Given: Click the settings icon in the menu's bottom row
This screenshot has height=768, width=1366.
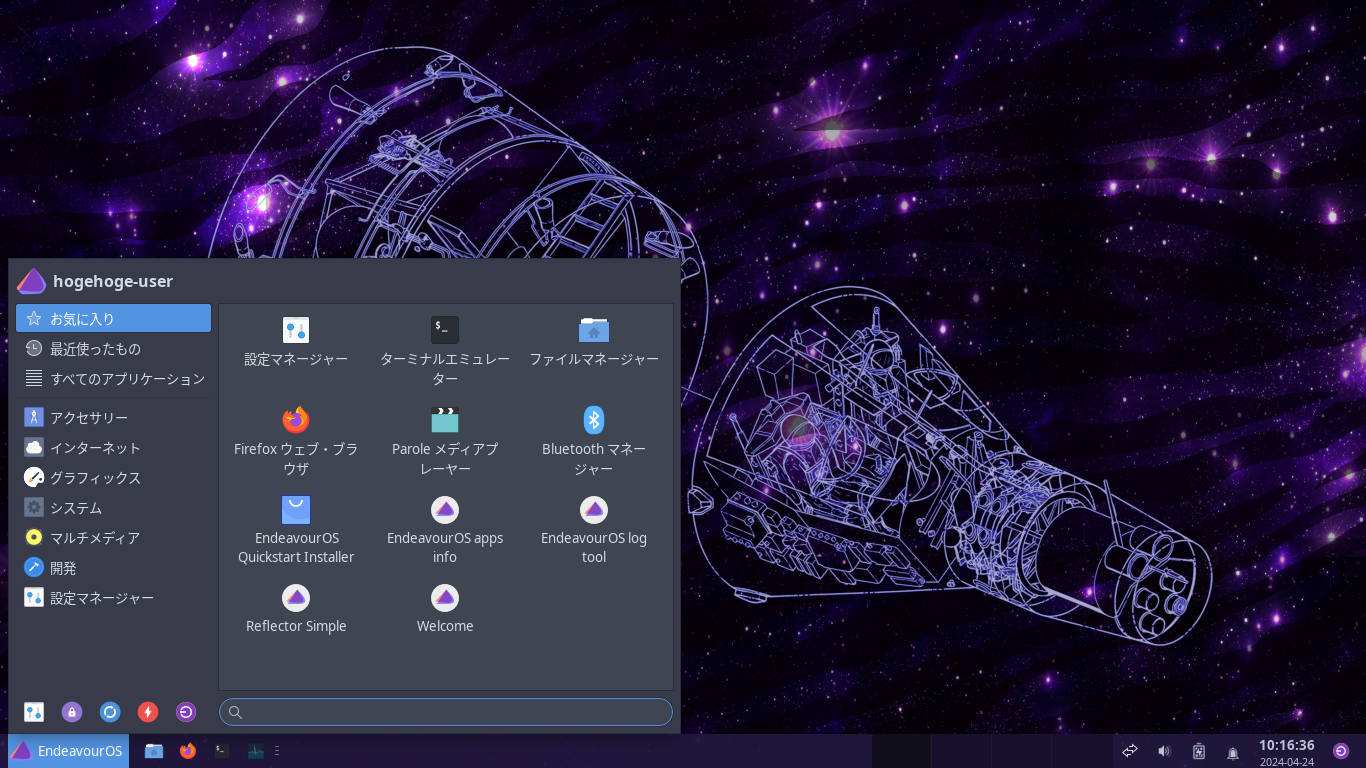Looking at the screenshot, I should click(x=34, y=712).
